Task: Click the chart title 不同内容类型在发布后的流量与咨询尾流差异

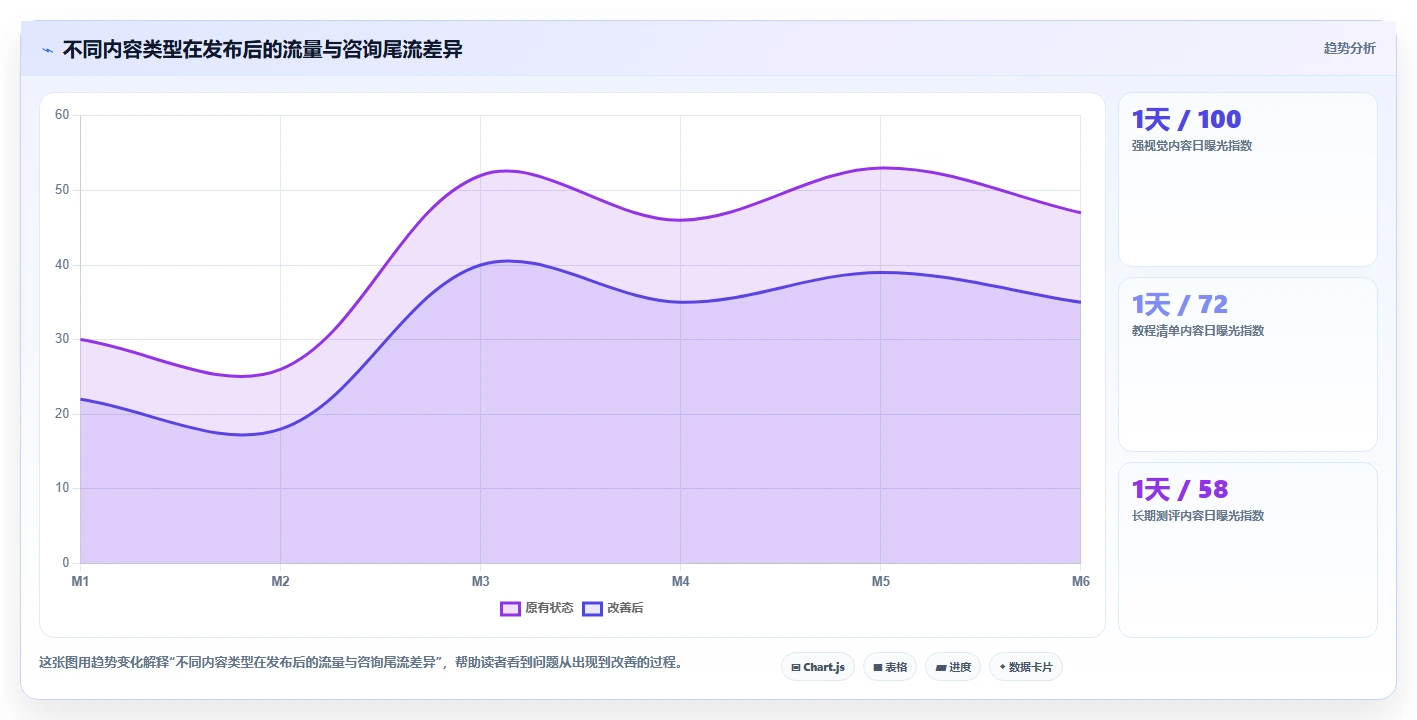Action: pos(263,49)
